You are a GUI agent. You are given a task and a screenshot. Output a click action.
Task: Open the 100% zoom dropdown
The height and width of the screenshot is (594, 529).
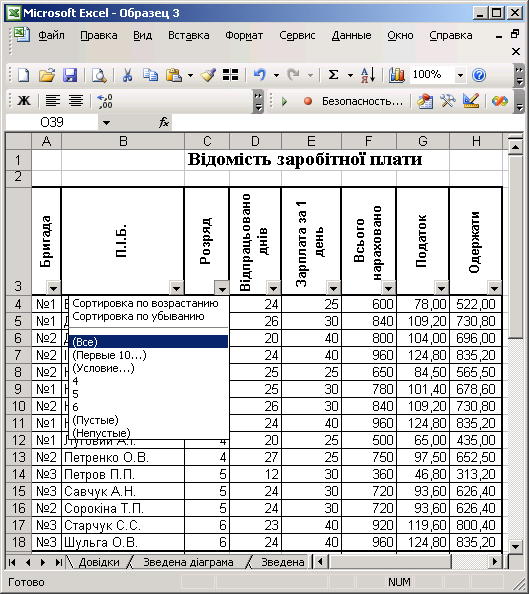point(460,75)
